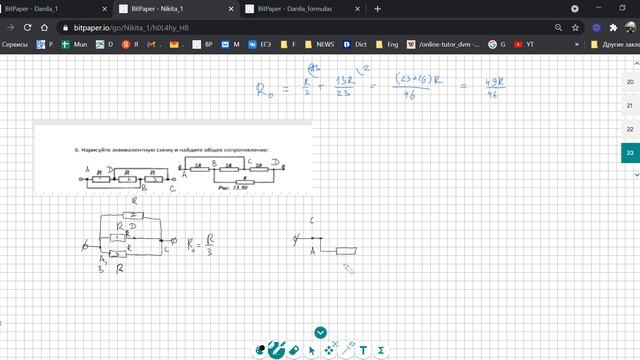
Task: Open the P bookmark
Action: 44,44
